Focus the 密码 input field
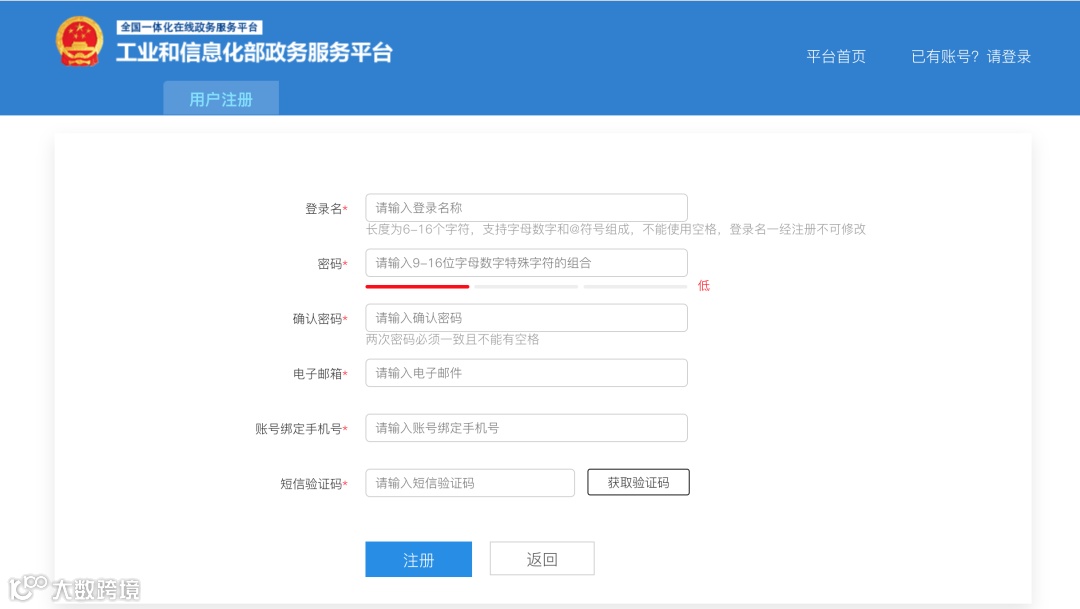 [x=526, y=262]
